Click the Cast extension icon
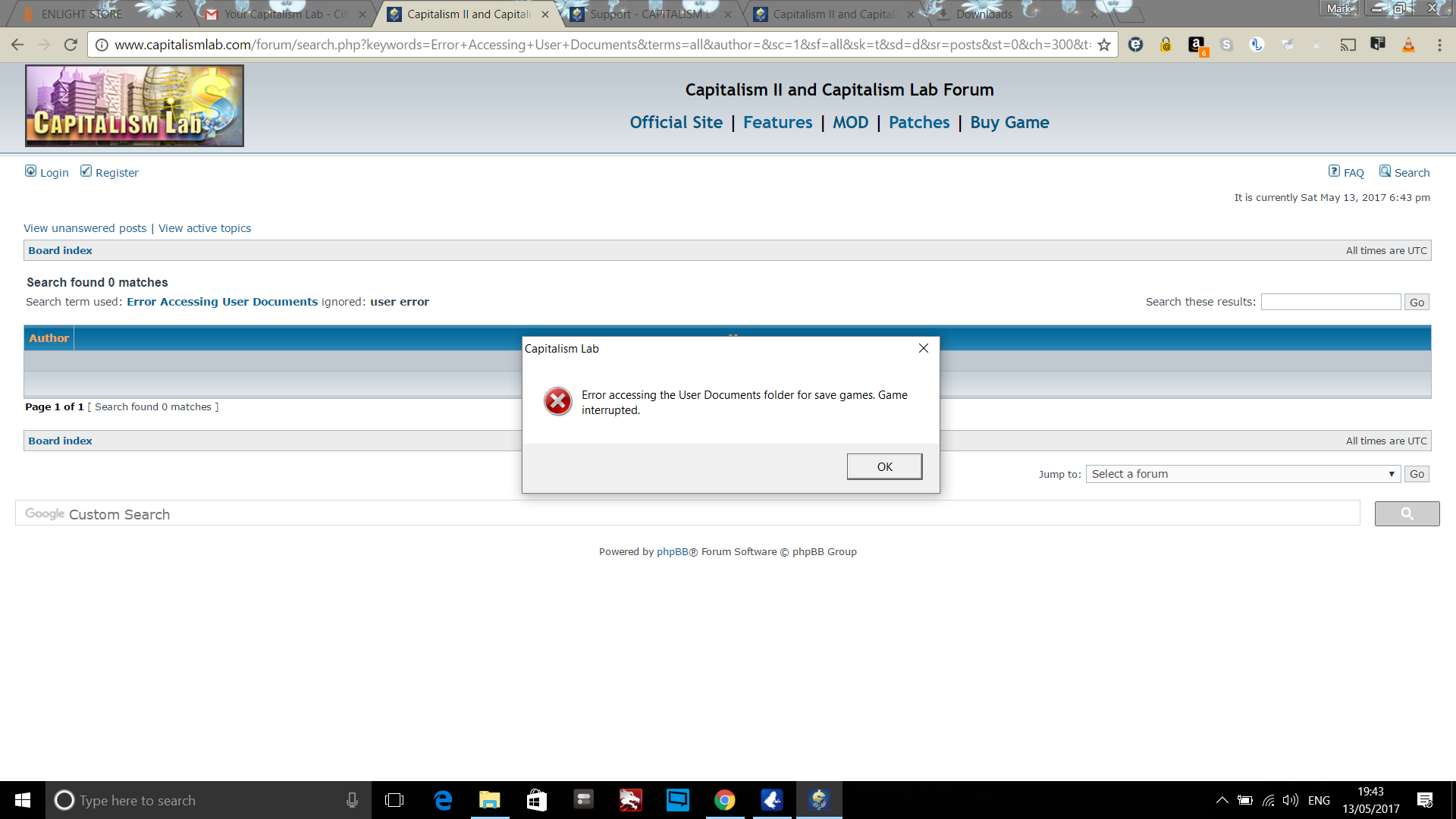 (1348, 45)
